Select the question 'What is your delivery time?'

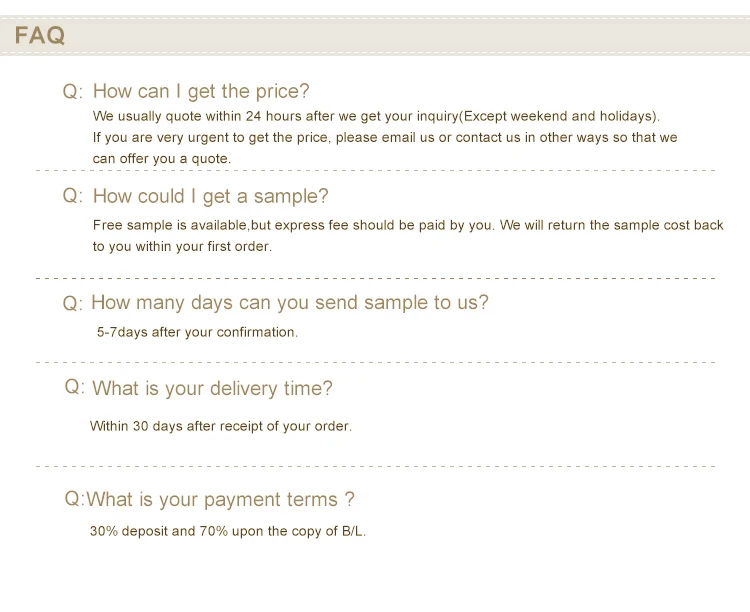[x=212, y=388]
